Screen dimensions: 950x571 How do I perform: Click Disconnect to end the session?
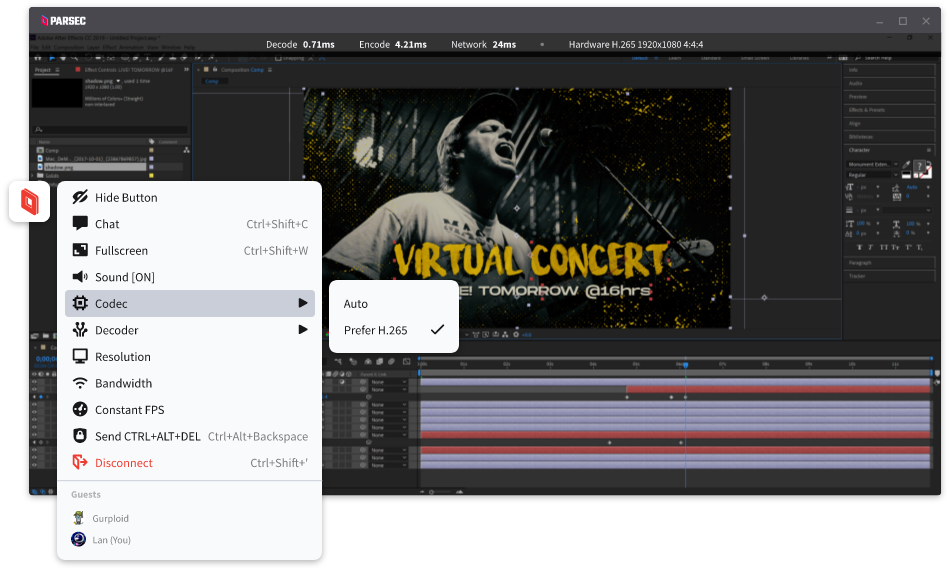pyautogui.click(x=190, y=462)
